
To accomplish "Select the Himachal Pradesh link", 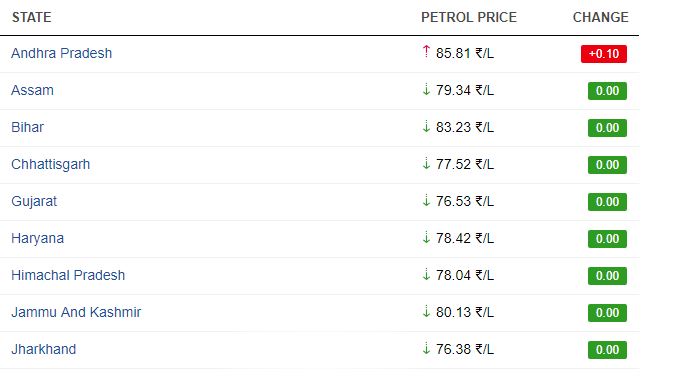I will [68, 275].
